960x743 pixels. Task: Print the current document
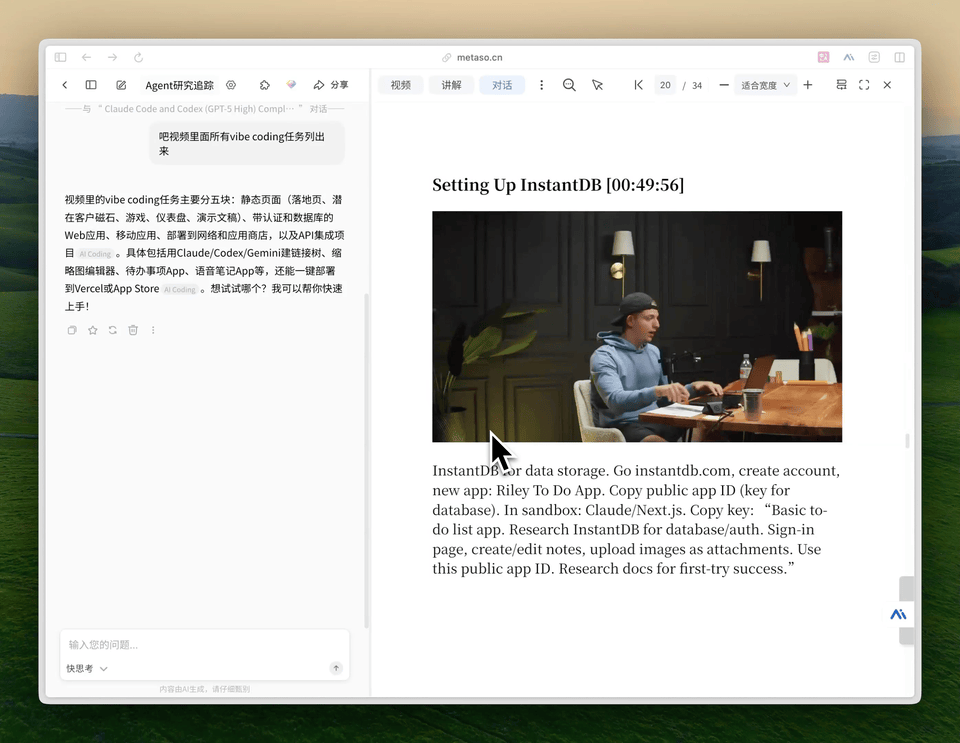(841, 85)
